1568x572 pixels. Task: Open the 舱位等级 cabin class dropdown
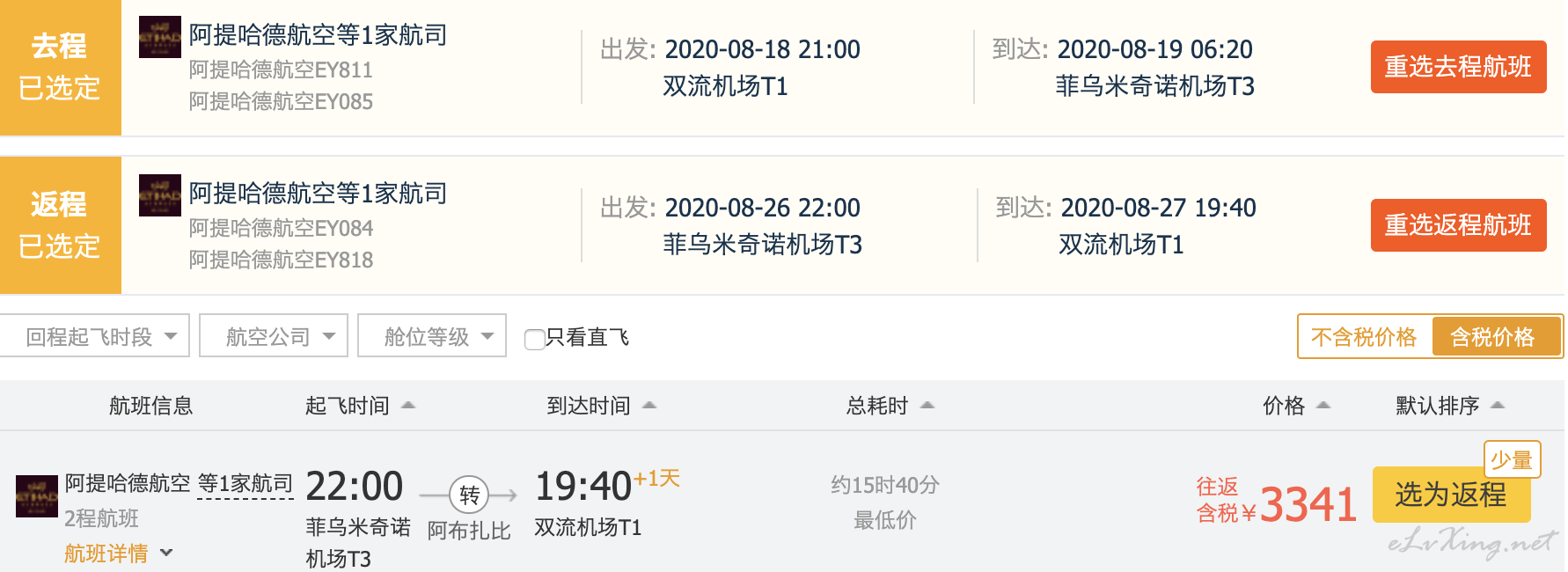[x=432, y=336]
